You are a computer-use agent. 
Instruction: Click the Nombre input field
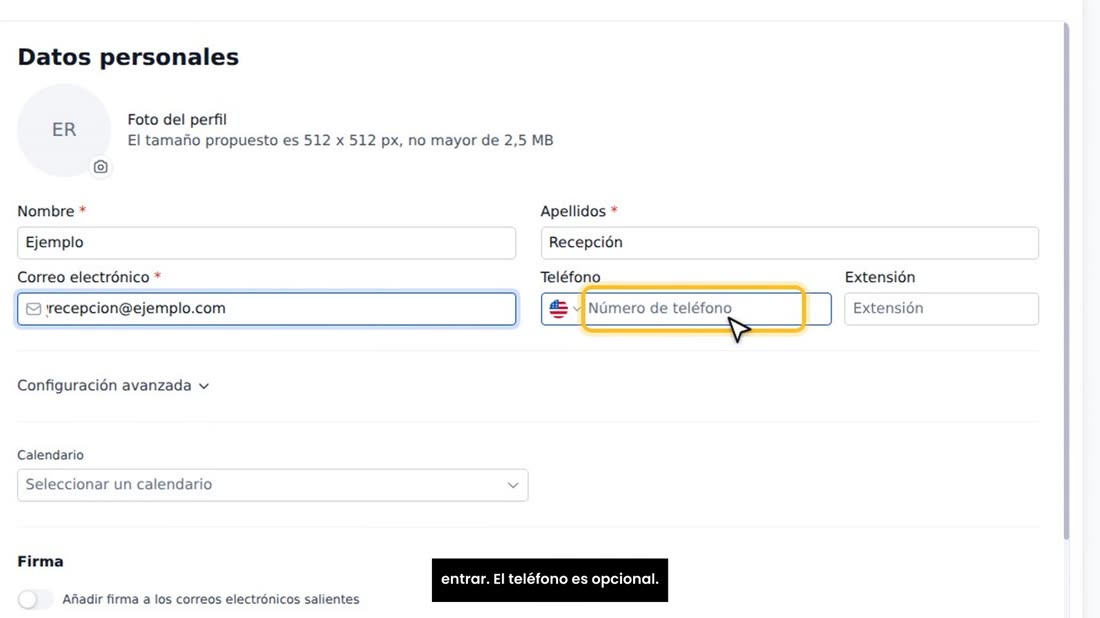point(267,243)
